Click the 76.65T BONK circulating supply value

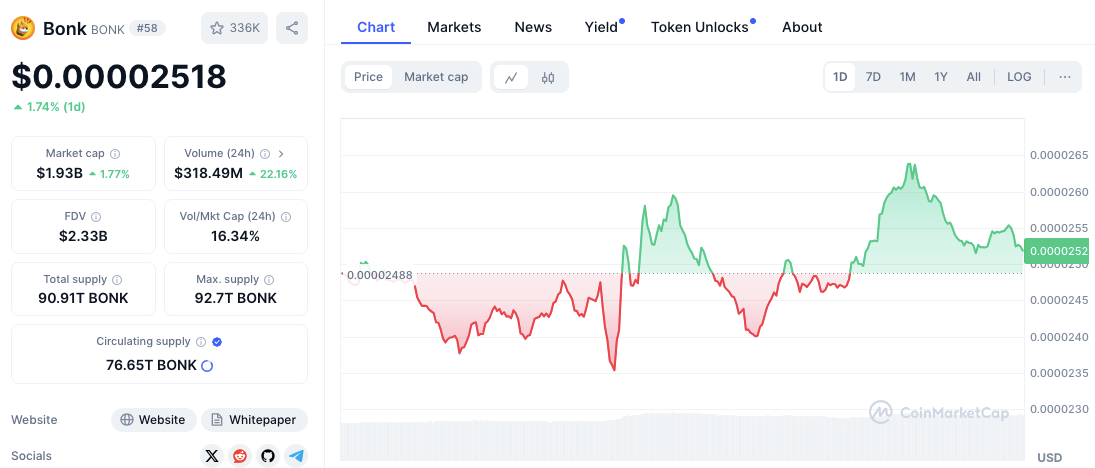point(151,365)
